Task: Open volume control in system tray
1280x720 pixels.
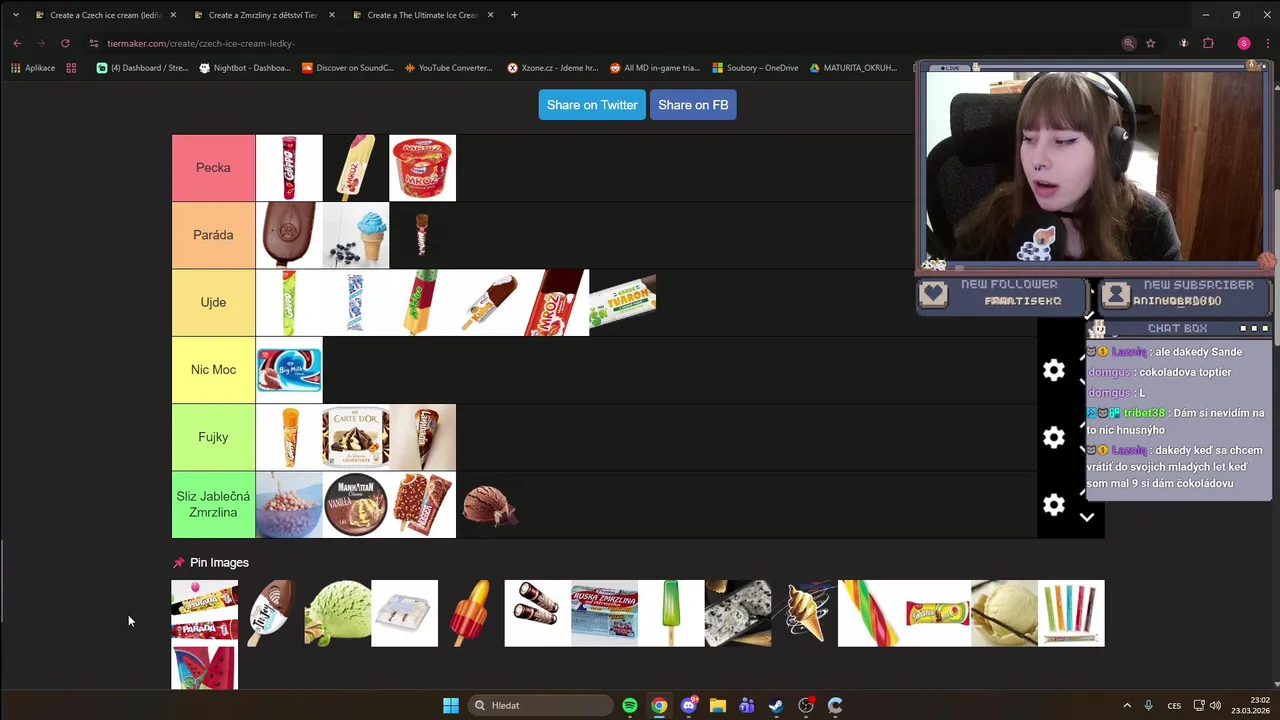Action: point(1215,705)
